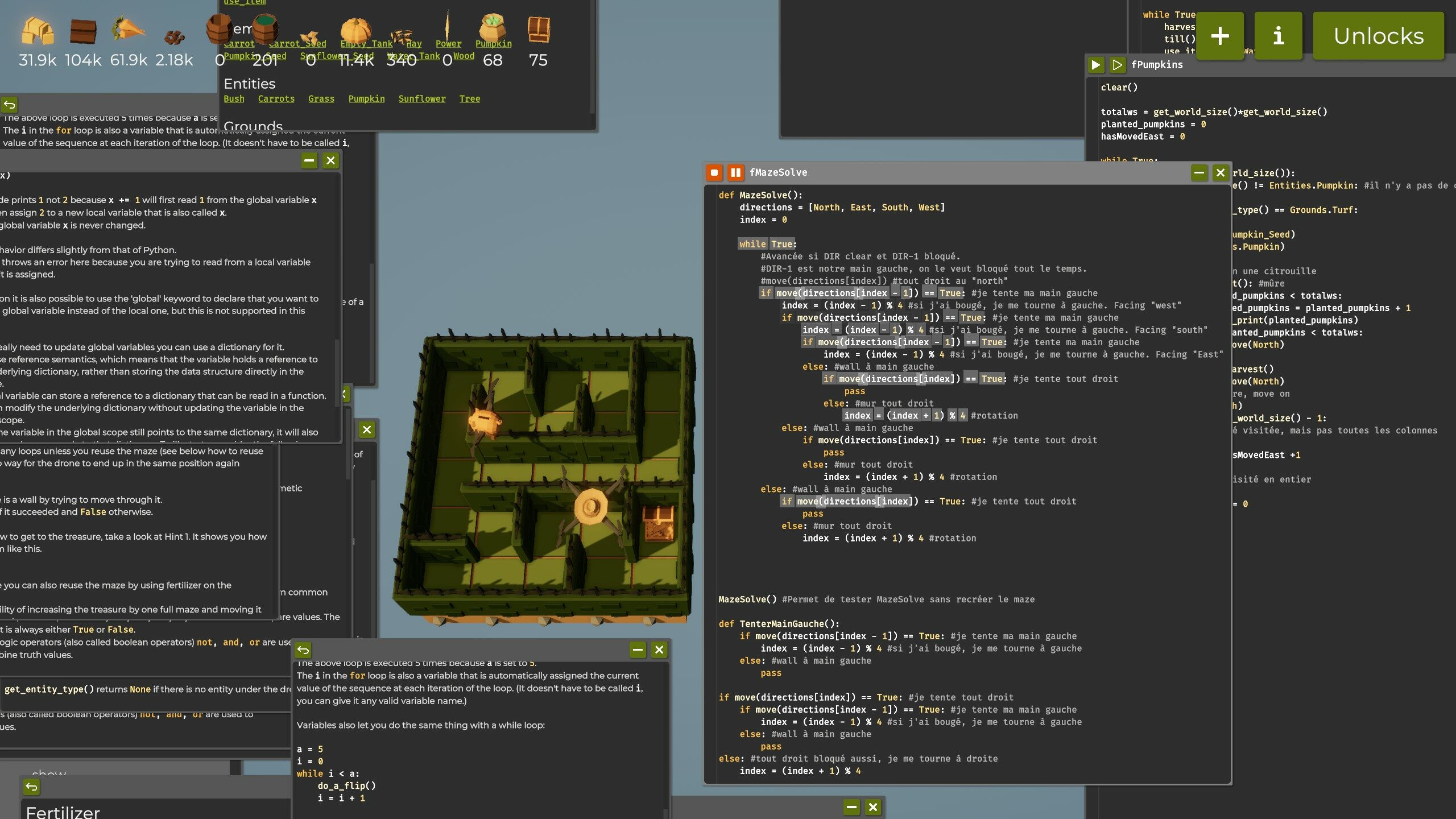Open the Carrots entity link
The width and height of the screenshot is (1456, 819).
click(276, 99)
